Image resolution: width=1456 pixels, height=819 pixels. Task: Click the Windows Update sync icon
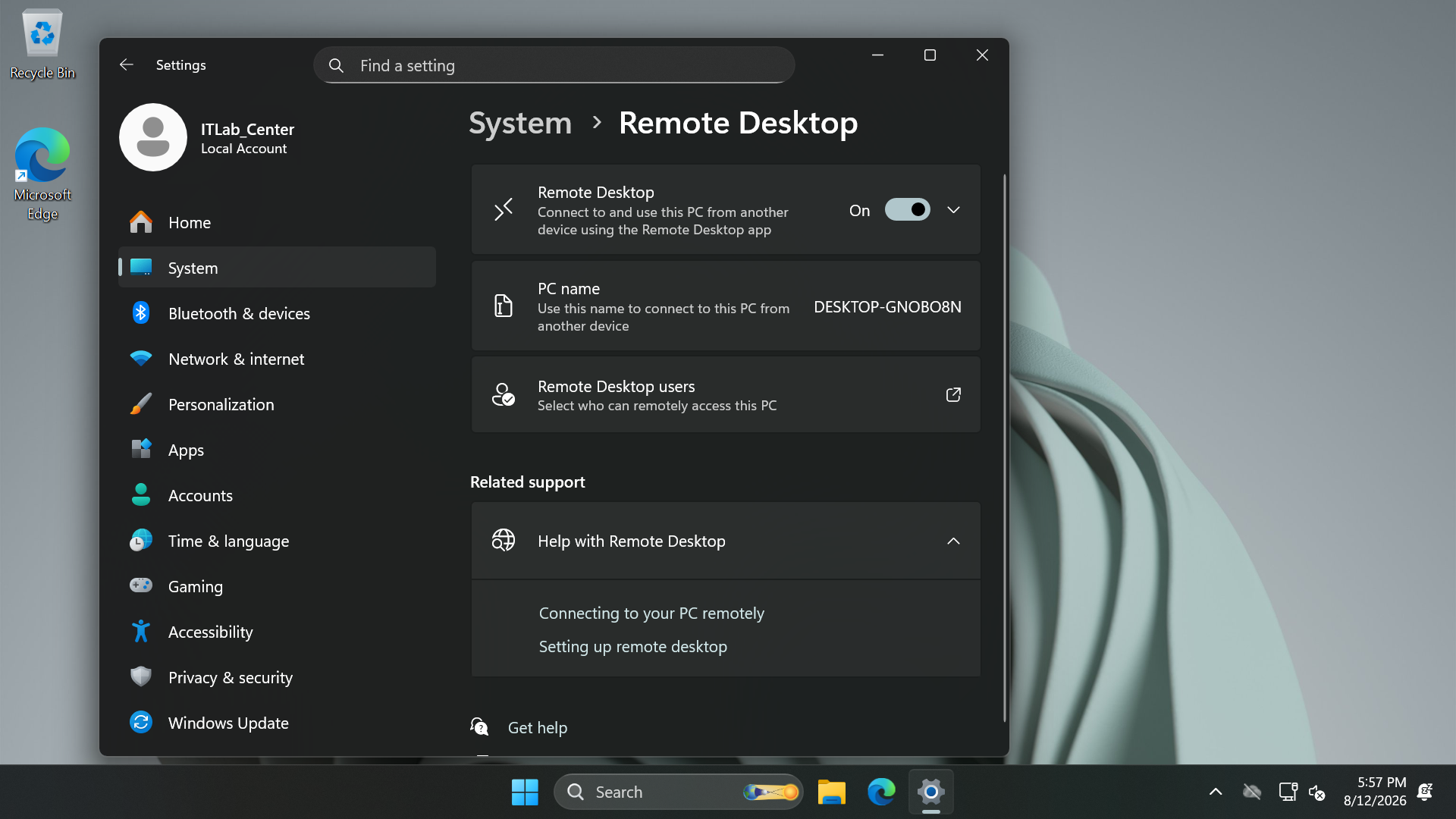(141, 723)
